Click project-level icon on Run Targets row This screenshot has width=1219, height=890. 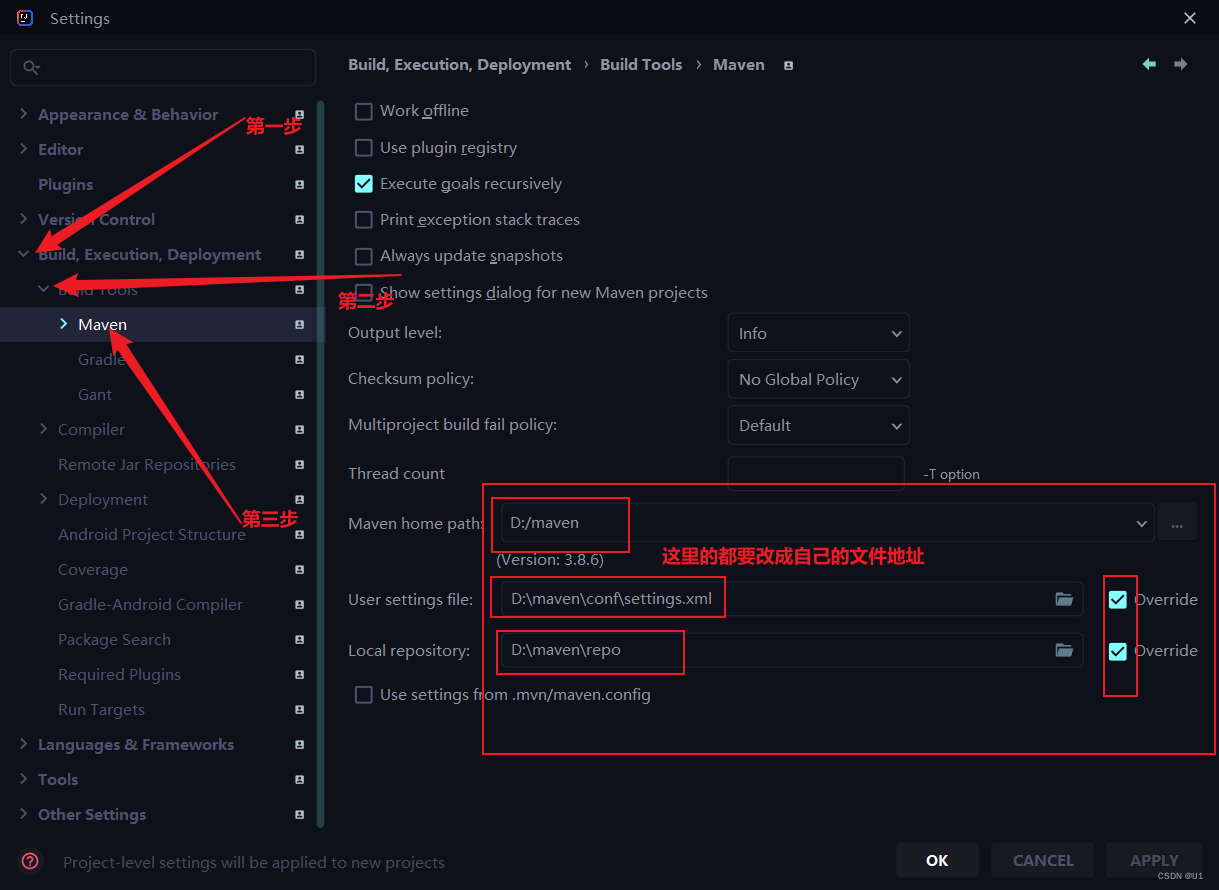point(299,710)
